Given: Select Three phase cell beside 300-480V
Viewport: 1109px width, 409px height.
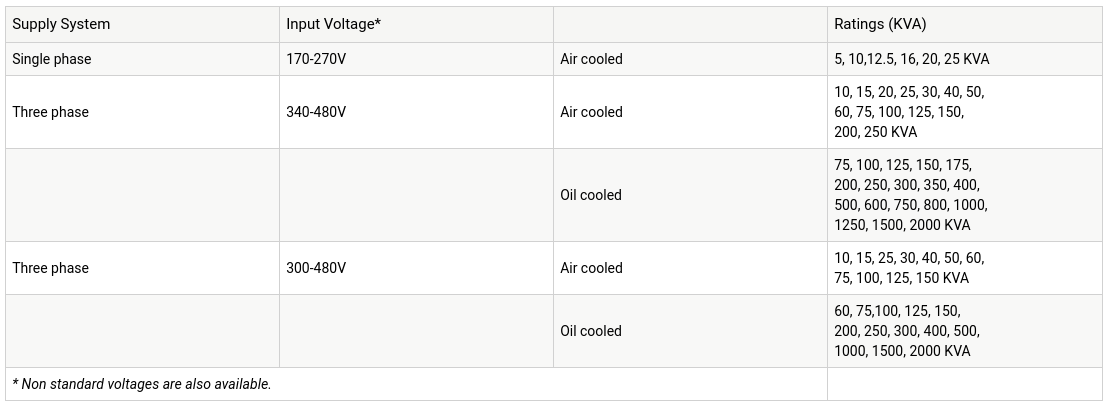Looking at the screenshot, I should [51, 268].
